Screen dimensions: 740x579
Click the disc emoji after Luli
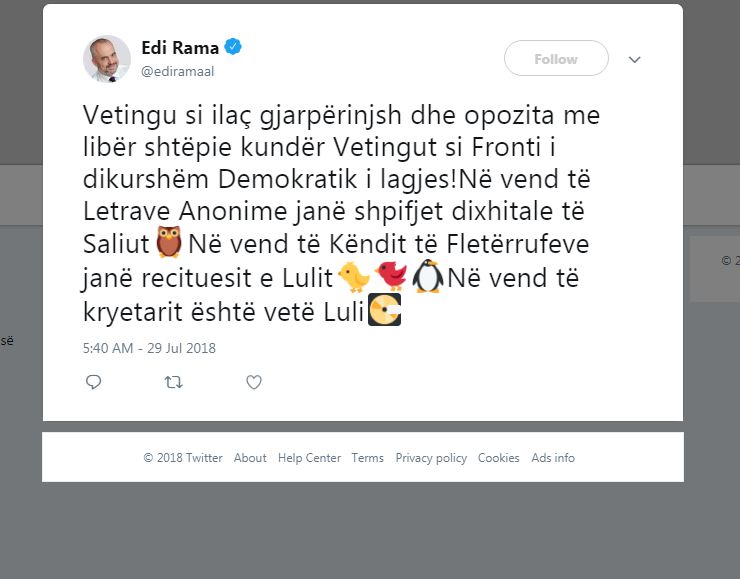pos(384,310)
